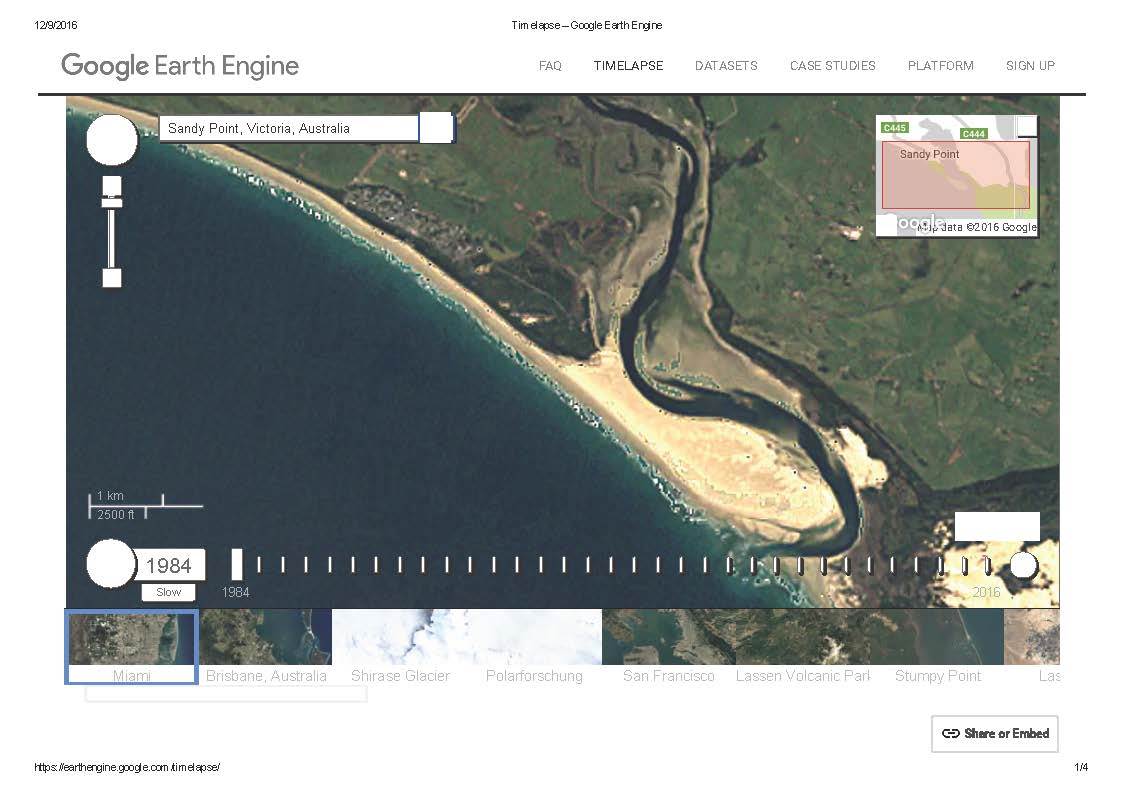
Task: Open the FAQ page
Action: [550, 66]
